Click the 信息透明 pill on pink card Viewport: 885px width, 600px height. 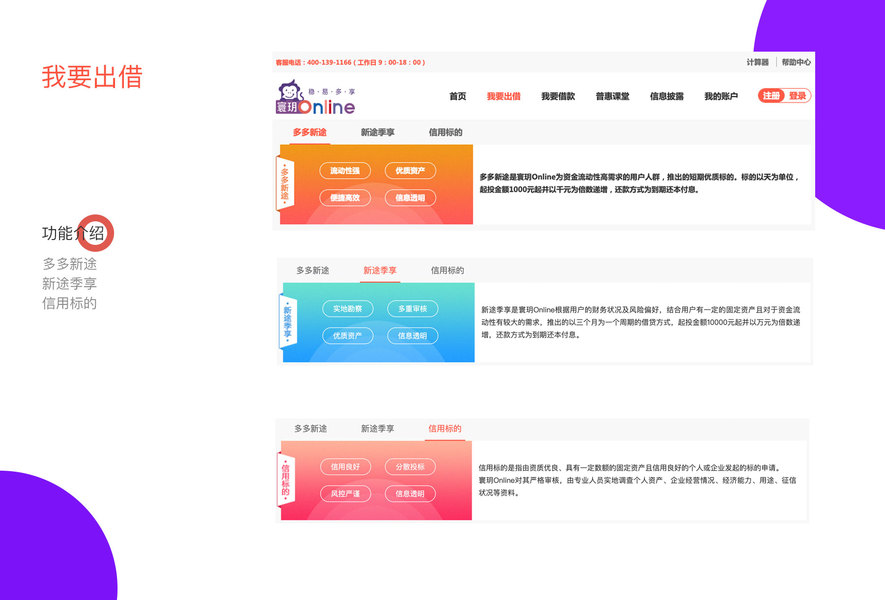pos(410,493)
